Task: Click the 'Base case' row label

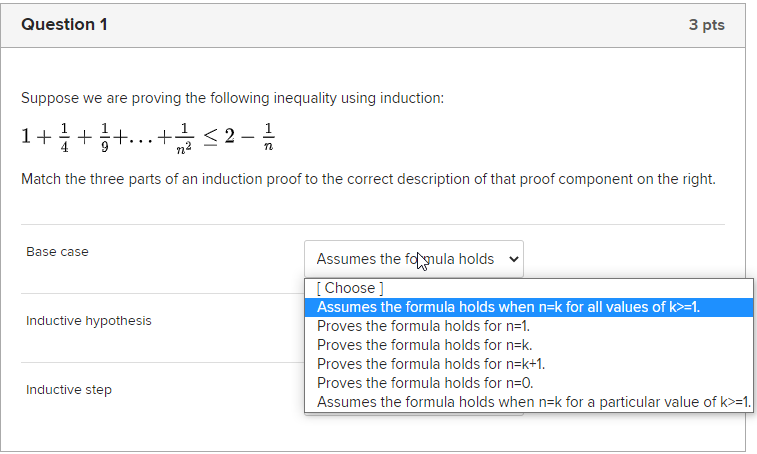Action: point(57,252)
